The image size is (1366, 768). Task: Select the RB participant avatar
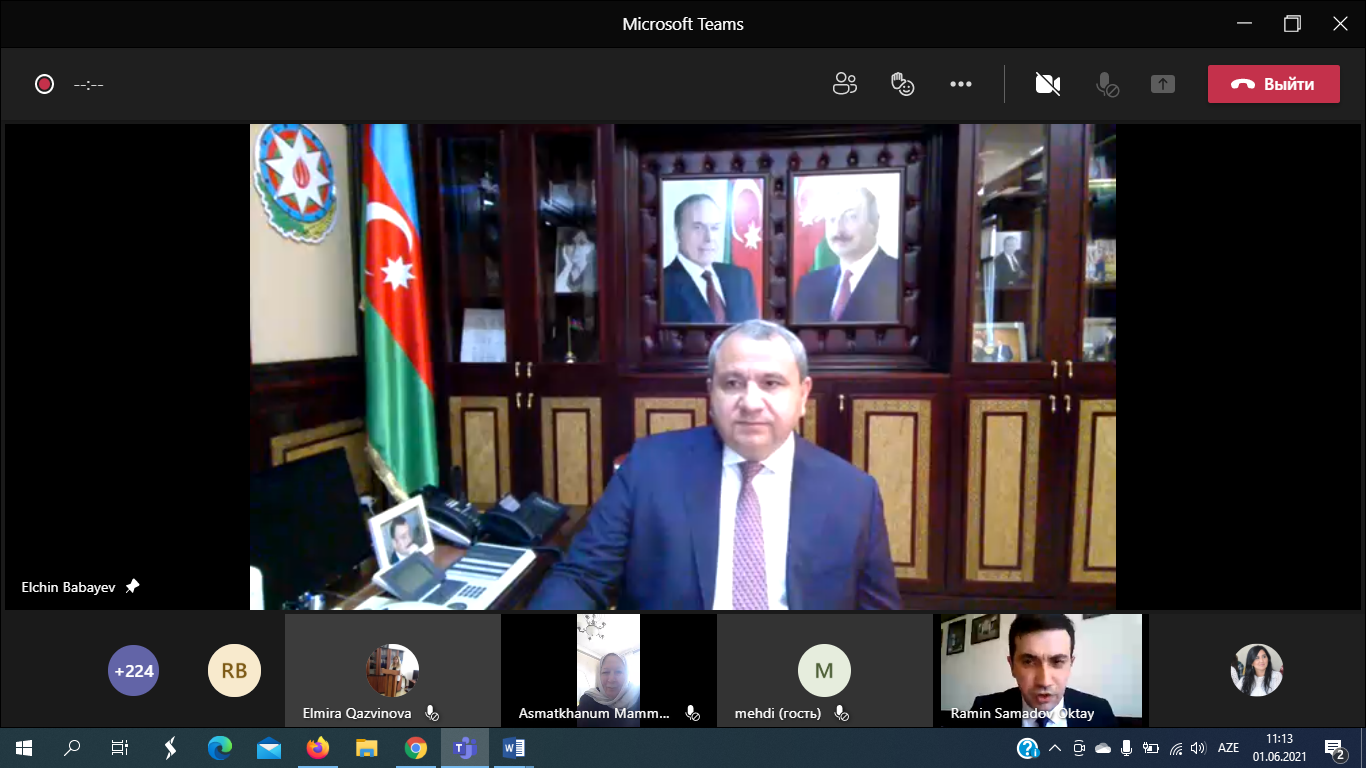(234, 670)
